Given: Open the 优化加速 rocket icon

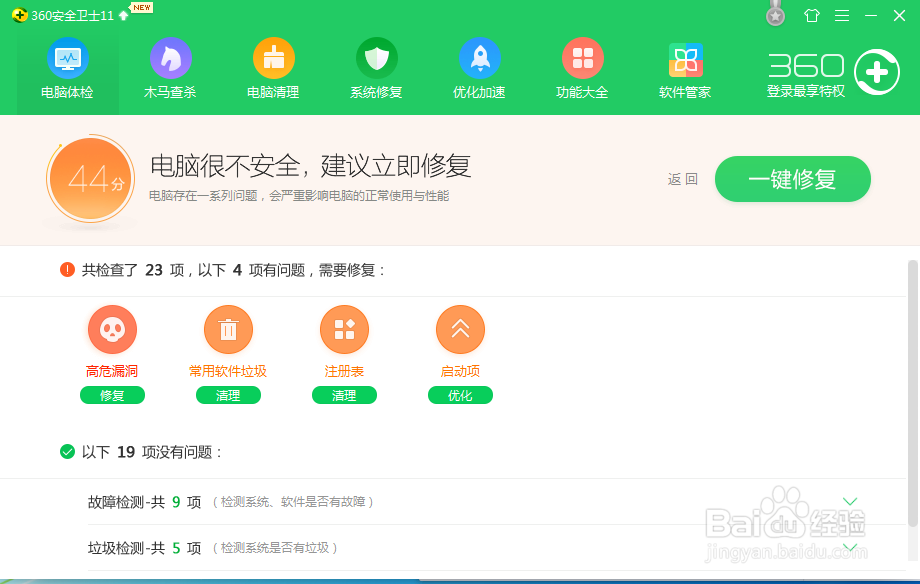Looking at the screenshot, I should pos(479,58).
